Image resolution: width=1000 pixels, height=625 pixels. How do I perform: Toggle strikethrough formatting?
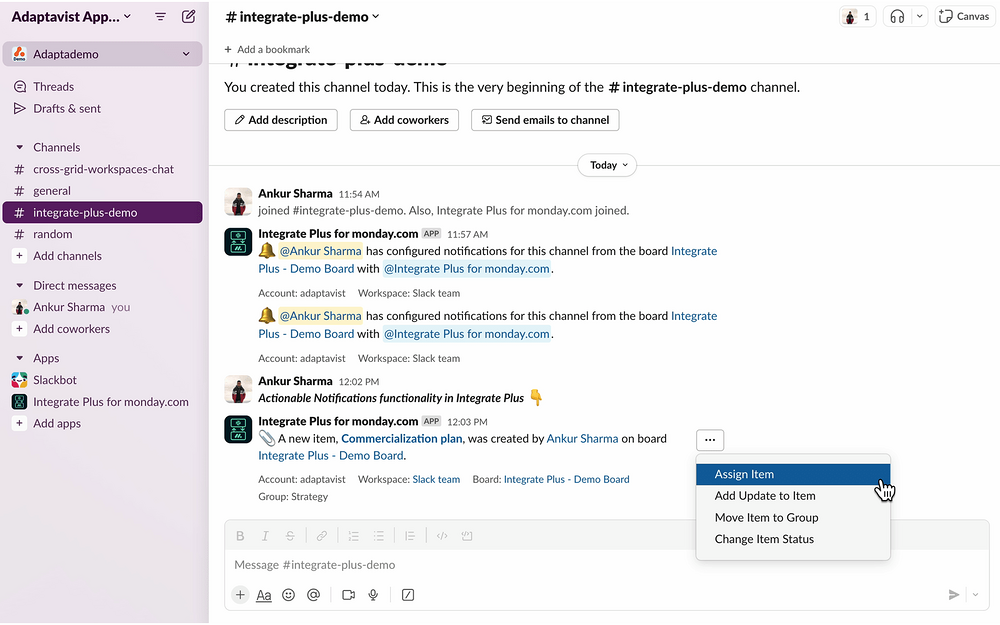pos(290,536)
